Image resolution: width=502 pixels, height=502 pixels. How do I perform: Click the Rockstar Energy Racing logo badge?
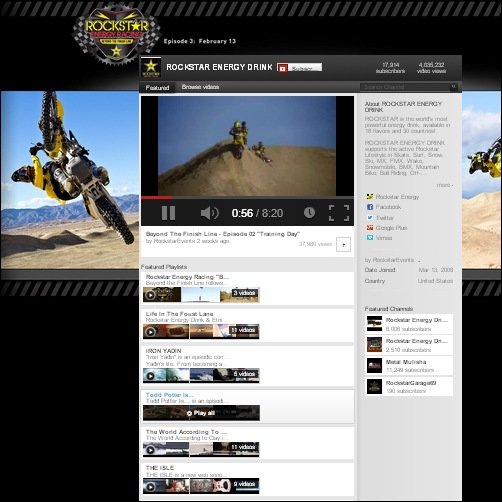[x=116, y=34]
